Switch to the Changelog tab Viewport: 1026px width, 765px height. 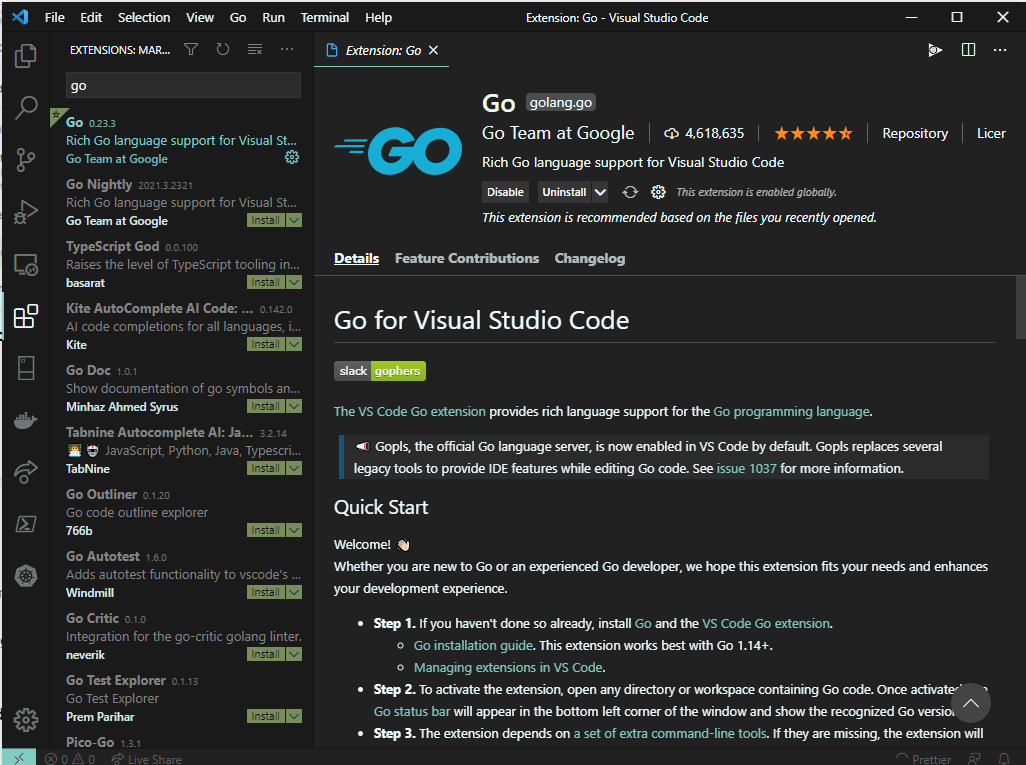click(x=590, y=258)
